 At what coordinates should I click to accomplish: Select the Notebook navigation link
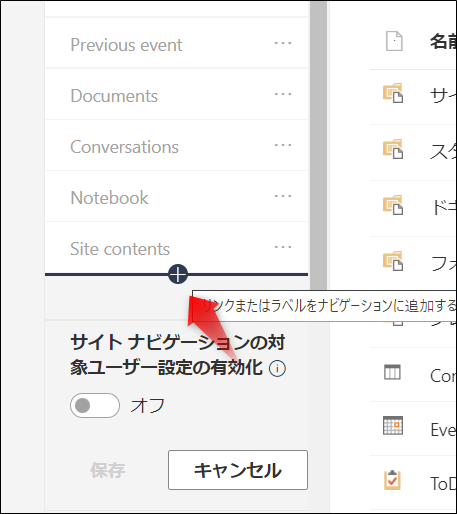pos(109,198)
